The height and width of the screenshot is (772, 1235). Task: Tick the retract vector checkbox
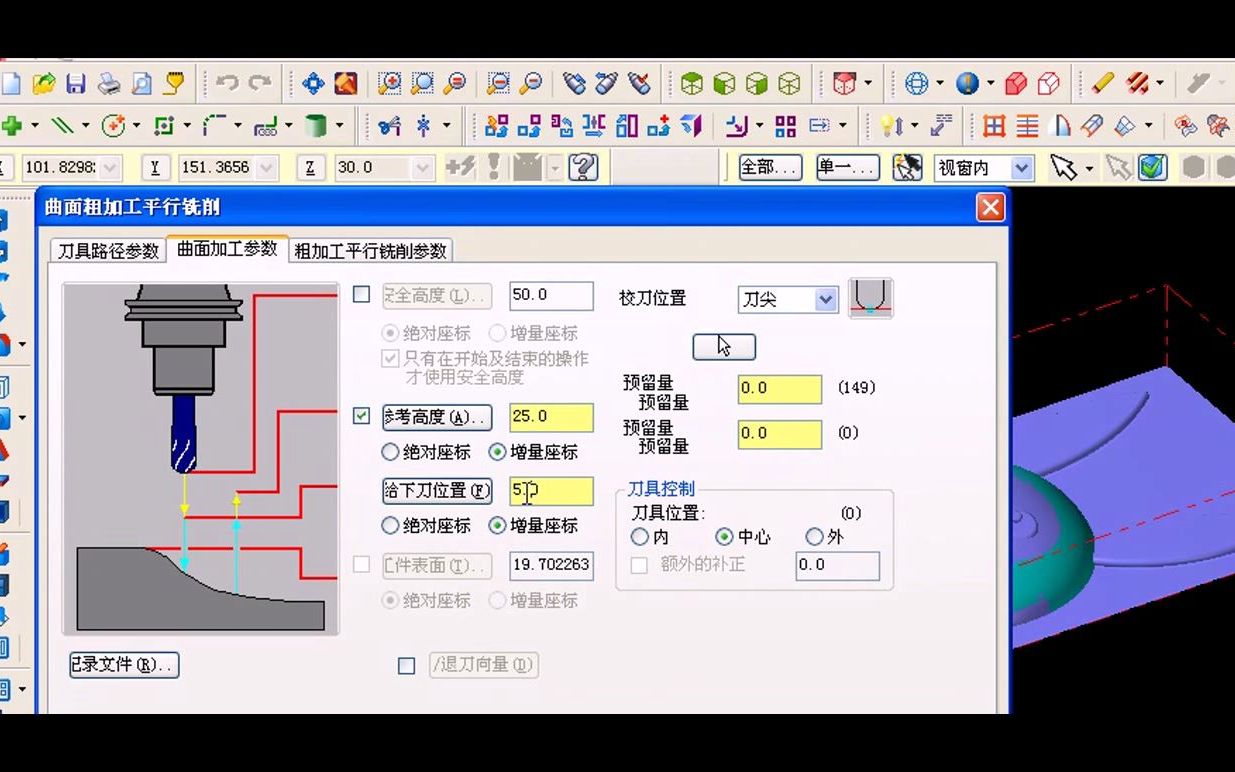tap(406, 665)
